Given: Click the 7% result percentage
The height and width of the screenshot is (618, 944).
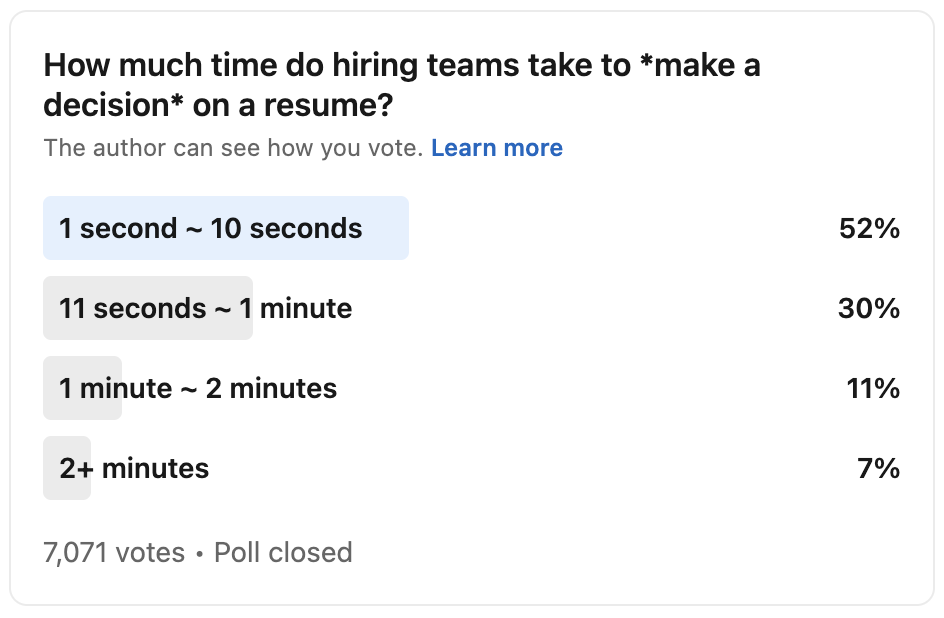Looking at the screenshot, I should [x=878, y=469].
